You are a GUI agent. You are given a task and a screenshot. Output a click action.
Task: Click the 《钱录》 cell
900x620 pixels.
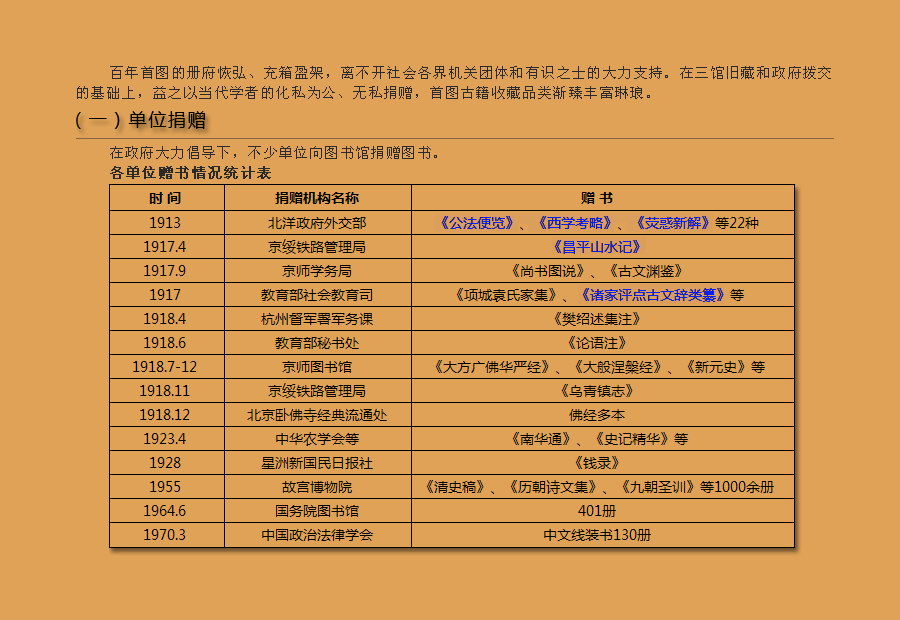tap(603, 463)
